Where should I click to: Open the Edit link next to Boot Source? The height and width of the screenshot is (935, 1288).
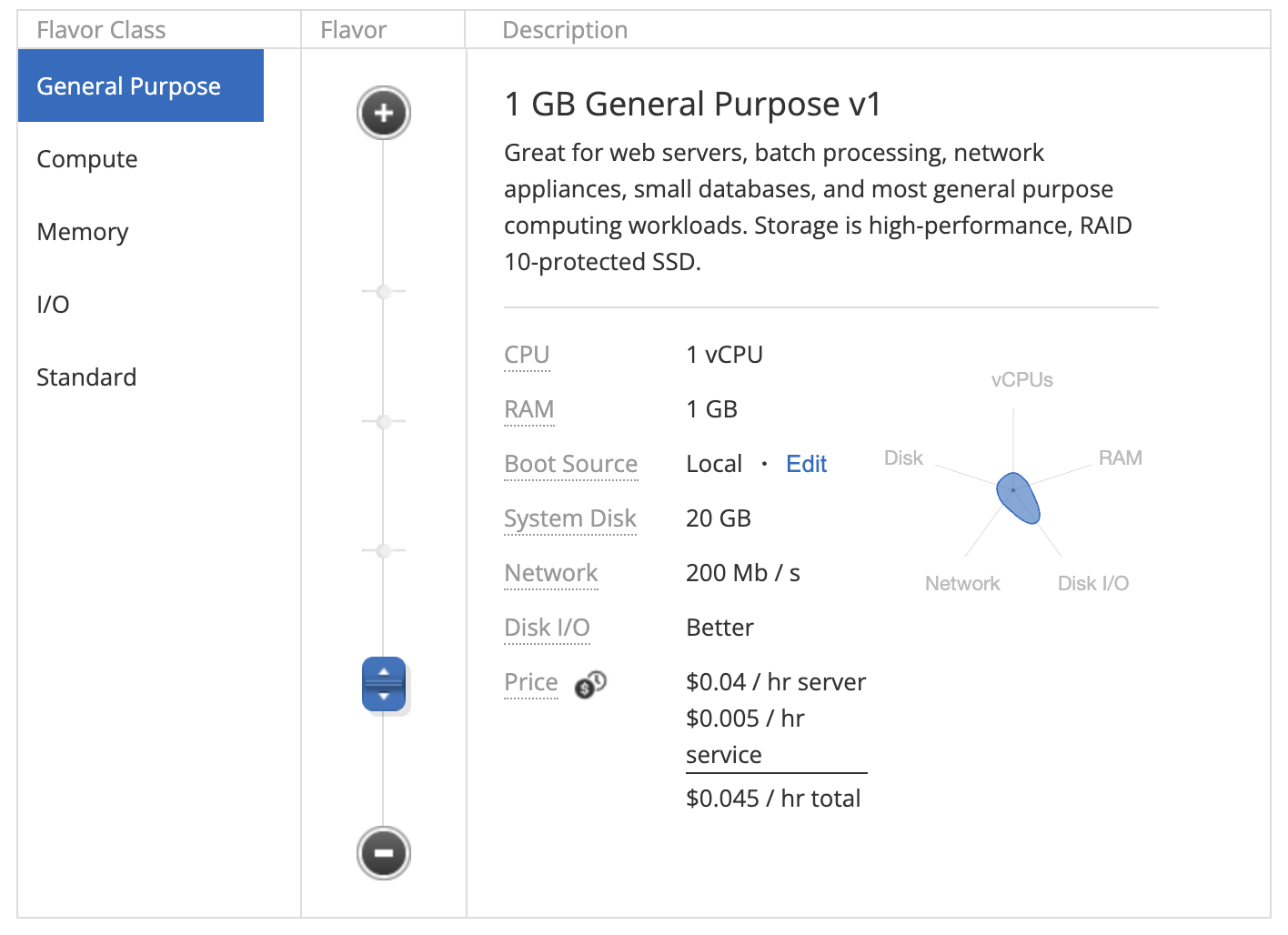pyautogui.click(x=806, y=464)
